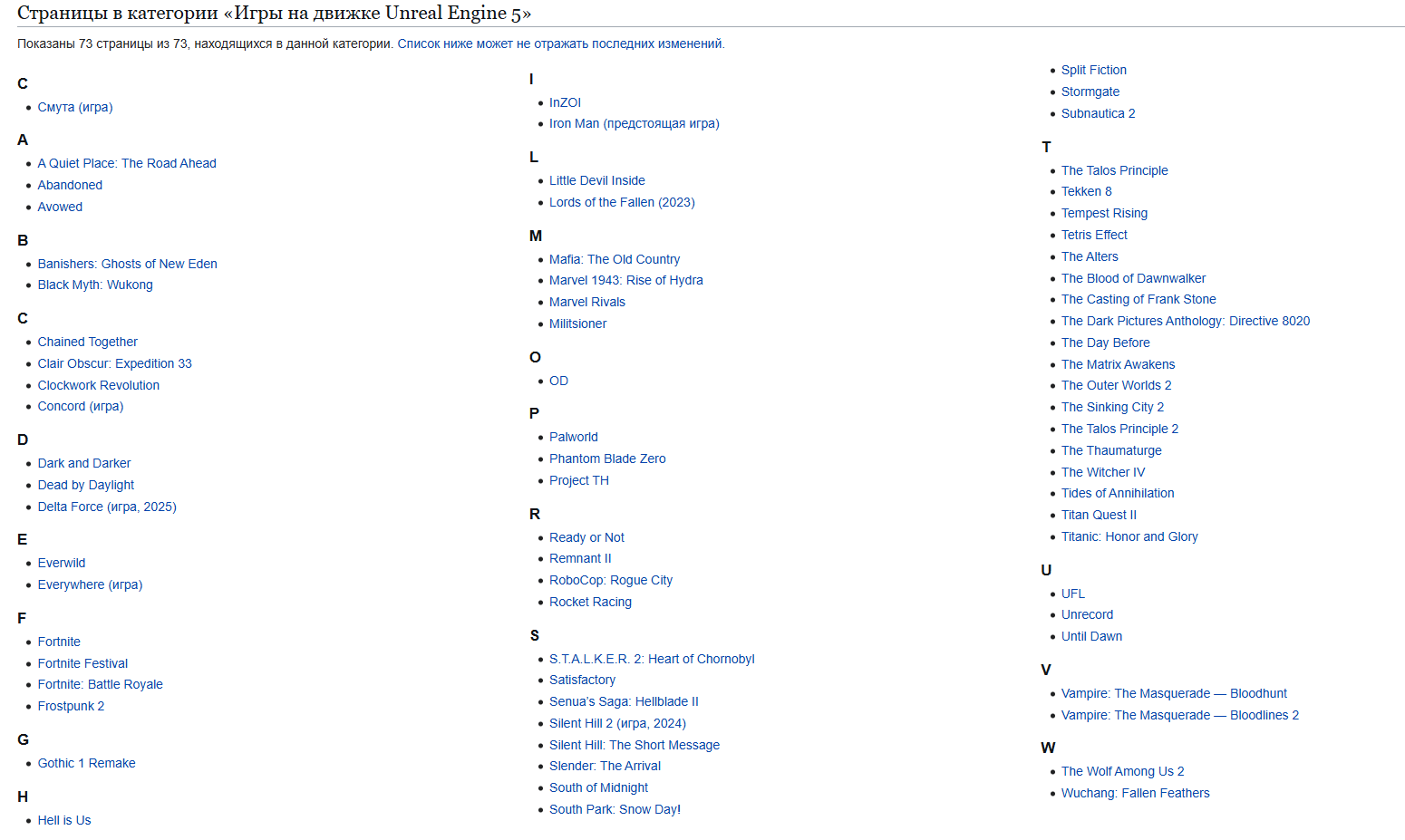Open the 'Split Fiction' article
Image resolution: width=1405 pixels, height=840 pixels.
[x=1094, y=70]
